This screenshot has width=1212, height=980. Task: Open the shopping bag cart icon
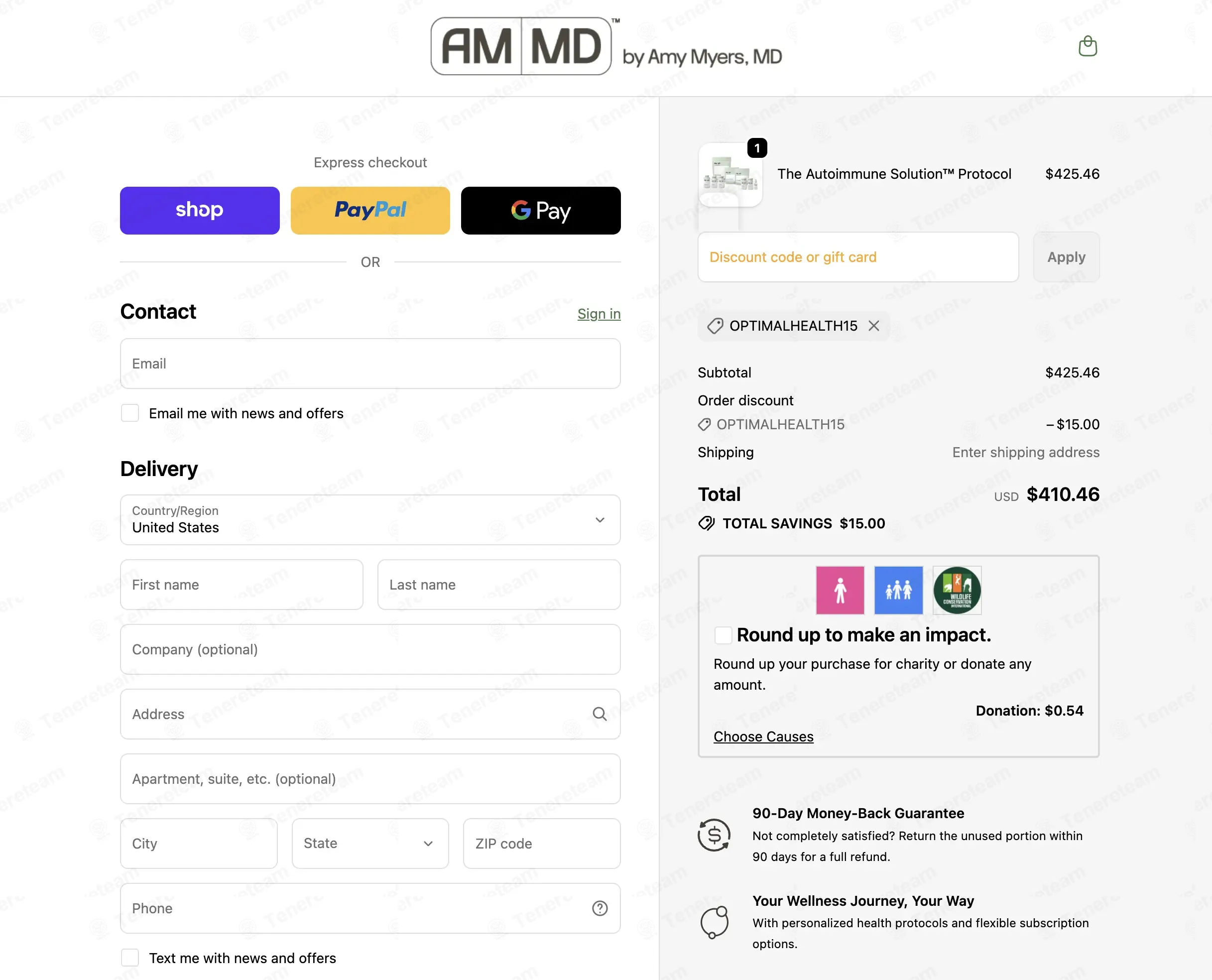(1087, 46)
